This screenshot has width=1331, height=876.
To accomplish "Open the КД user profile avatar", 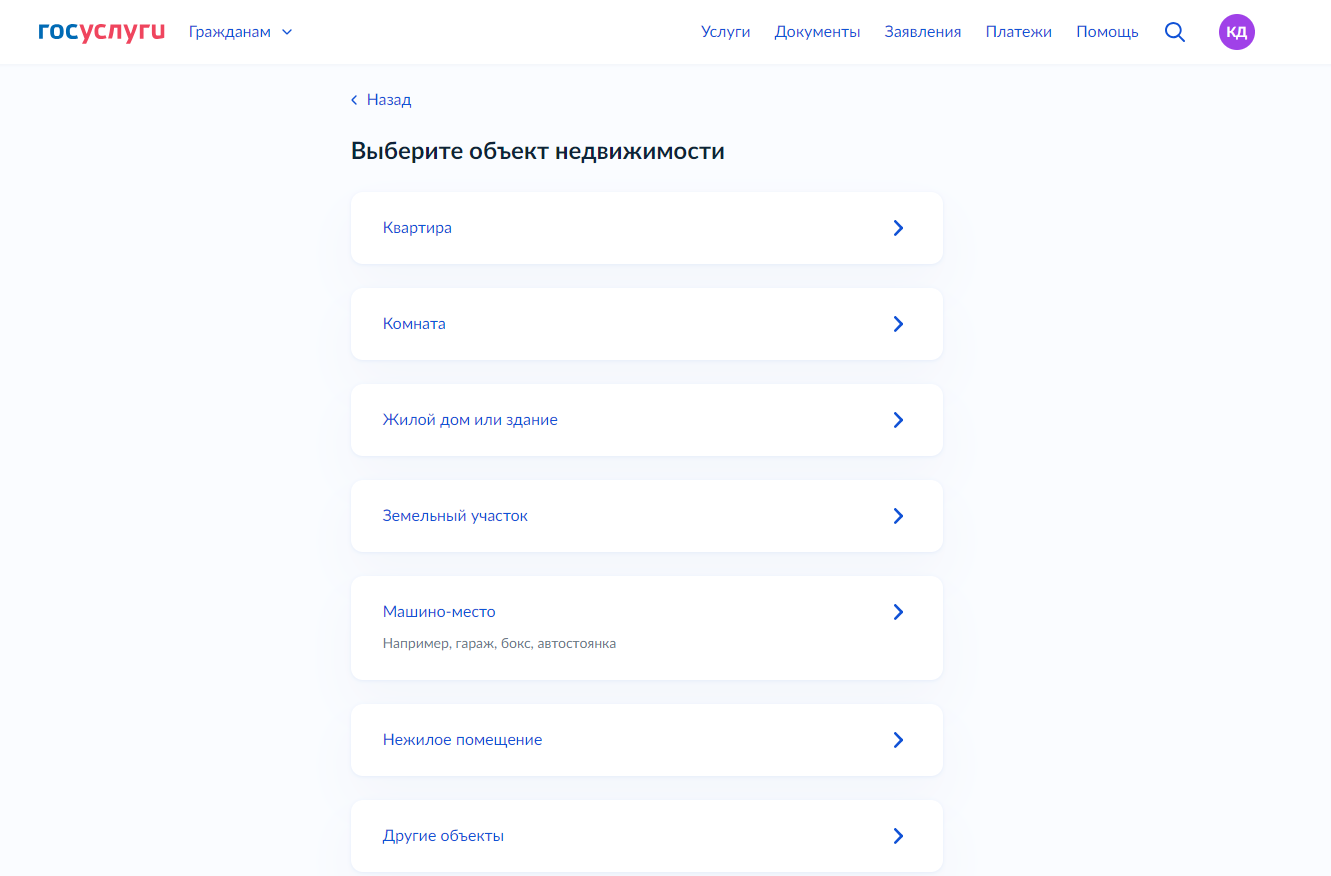I will click(1236, 32).
